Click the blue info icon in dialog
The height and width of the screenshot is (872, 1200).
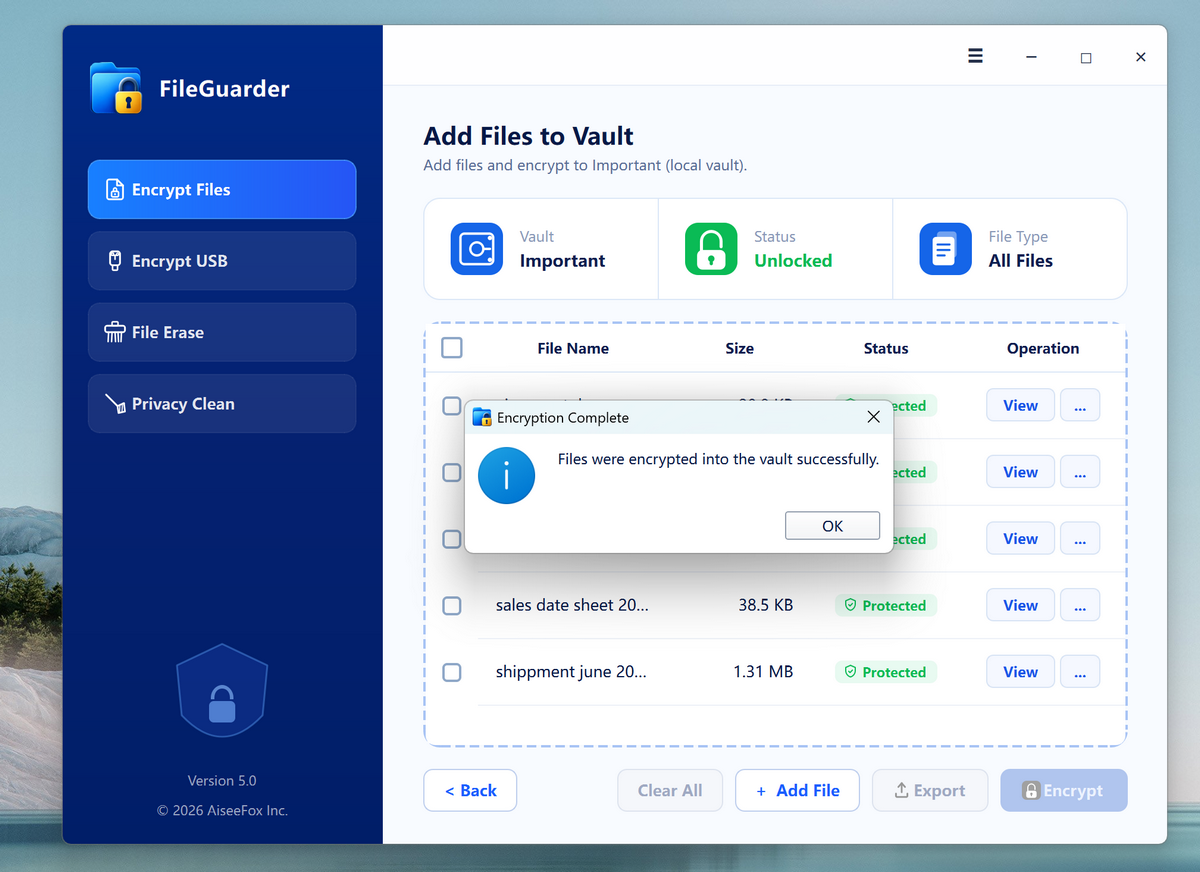pos(506,475)
